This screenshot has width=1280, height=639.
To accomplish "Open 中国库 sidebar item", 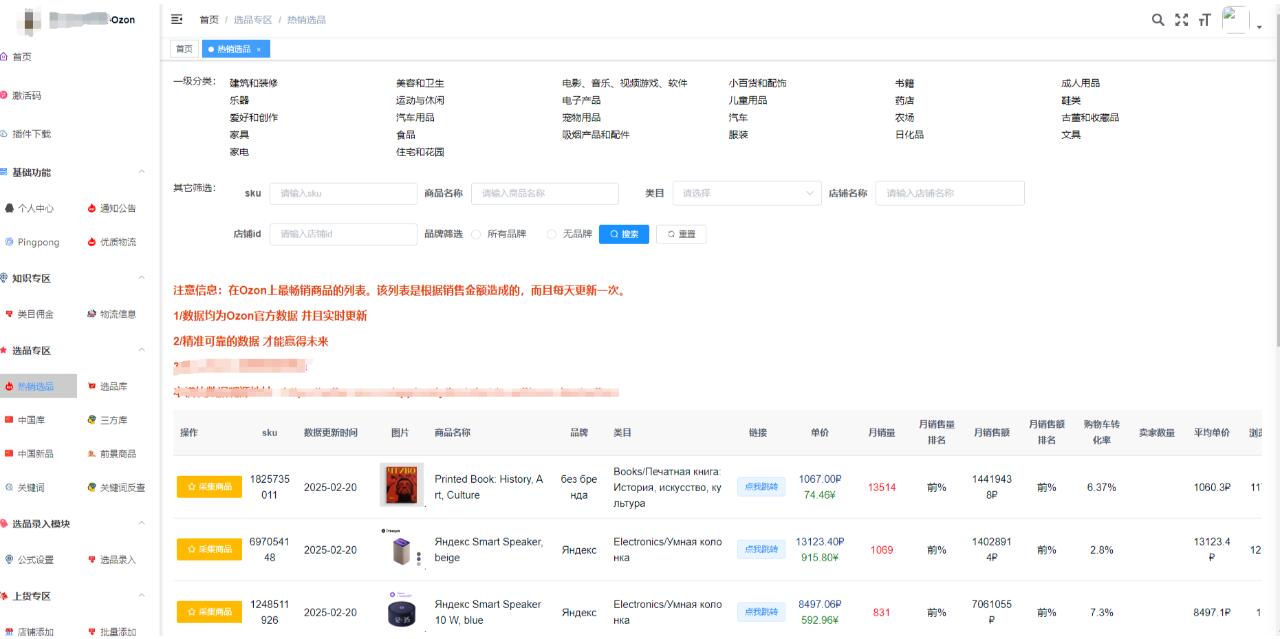I will coord(31,420).
